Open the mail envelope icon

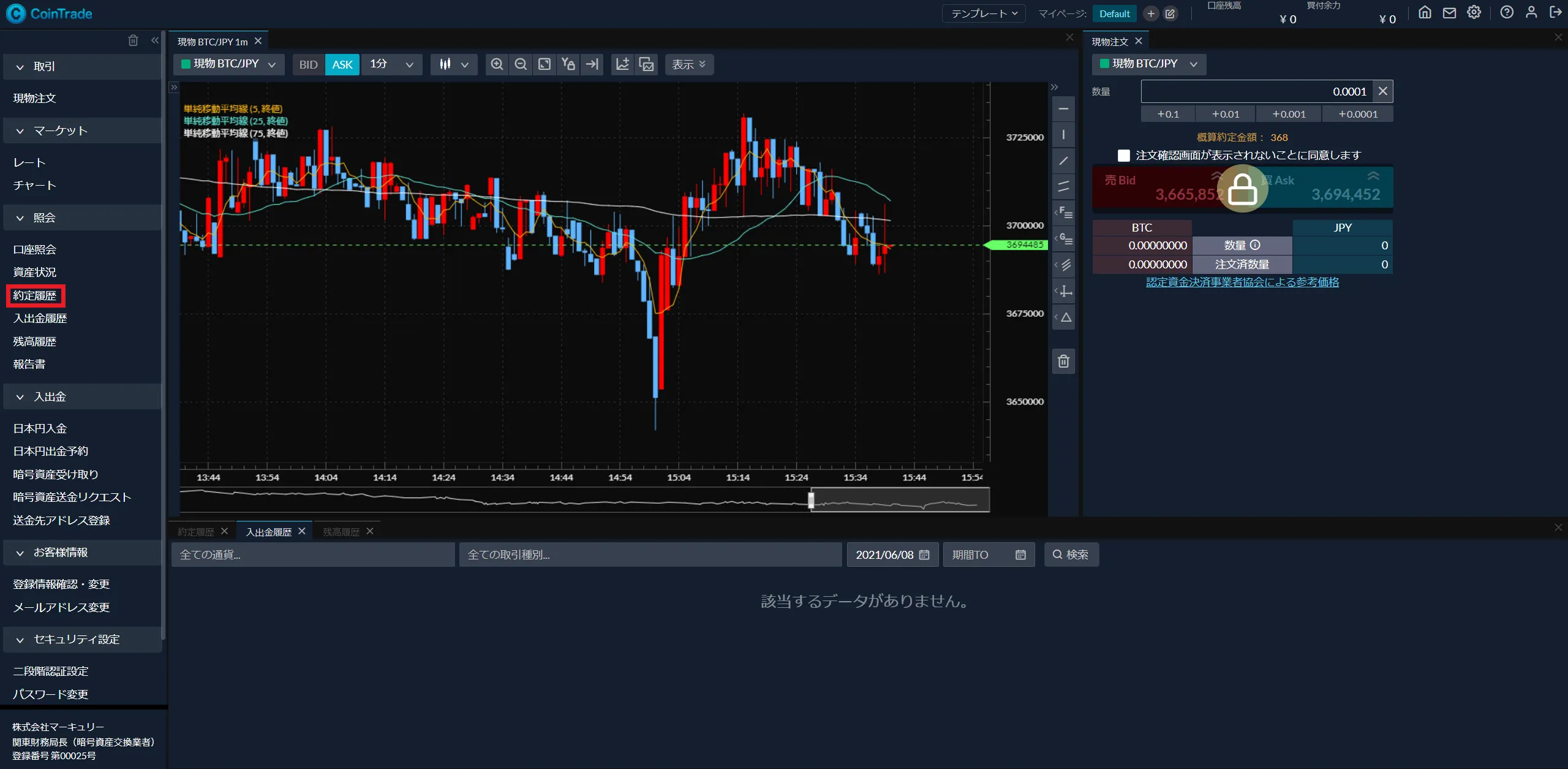tap(1449, 13)
